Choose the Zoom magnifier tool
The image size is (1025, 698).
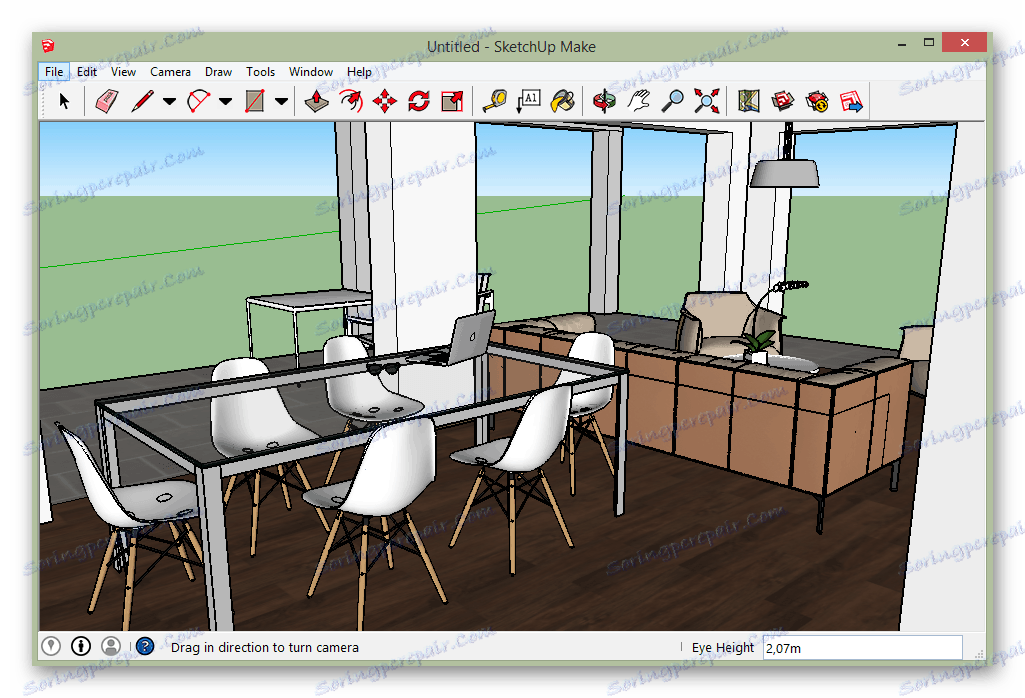click(x=672, y=101)
